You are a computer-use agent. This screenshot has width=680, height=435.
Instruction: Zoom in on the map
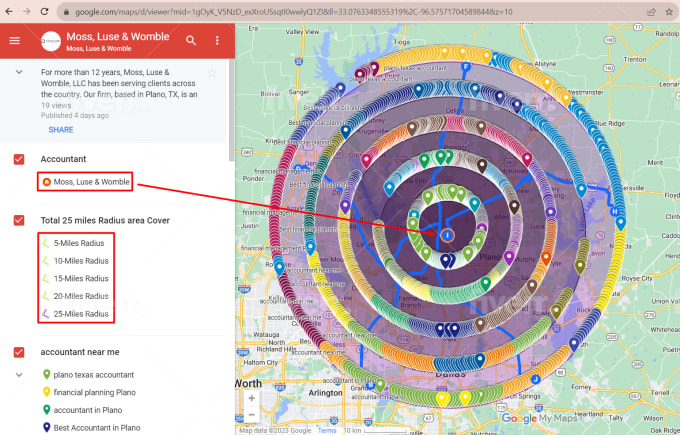point(251,398)
